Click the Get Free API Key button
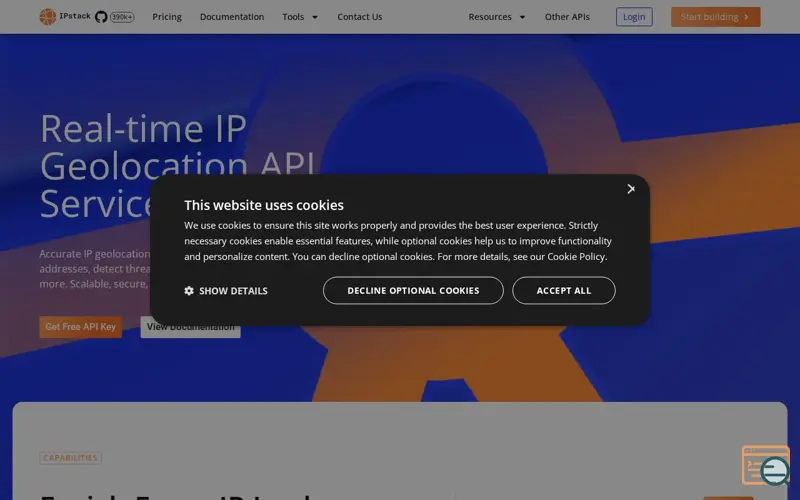Viewport: 800px width, 500px height. coord(81,327)
